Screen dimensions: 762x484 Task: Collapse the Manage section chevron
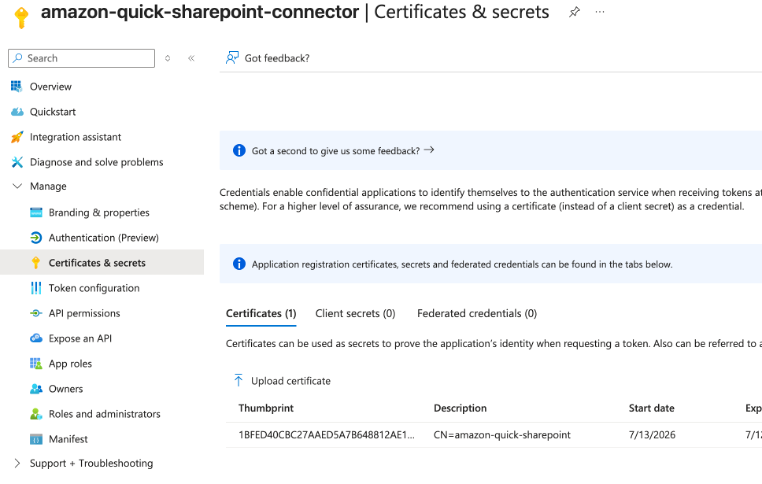pos(17,186)
